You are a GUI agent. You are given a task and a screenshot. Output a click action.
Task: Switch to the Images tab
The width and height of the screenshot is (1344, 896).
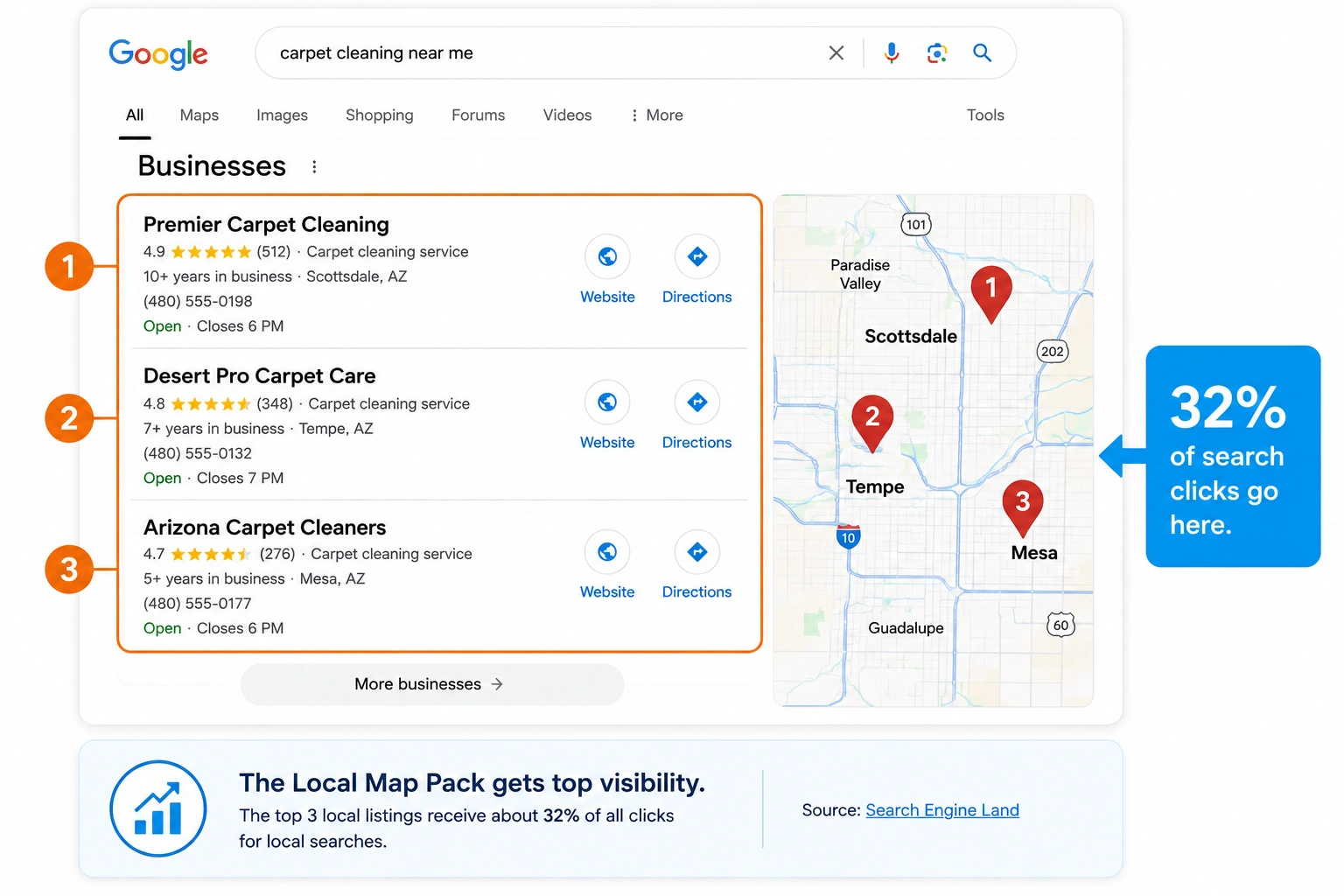[x=282, y=115]
